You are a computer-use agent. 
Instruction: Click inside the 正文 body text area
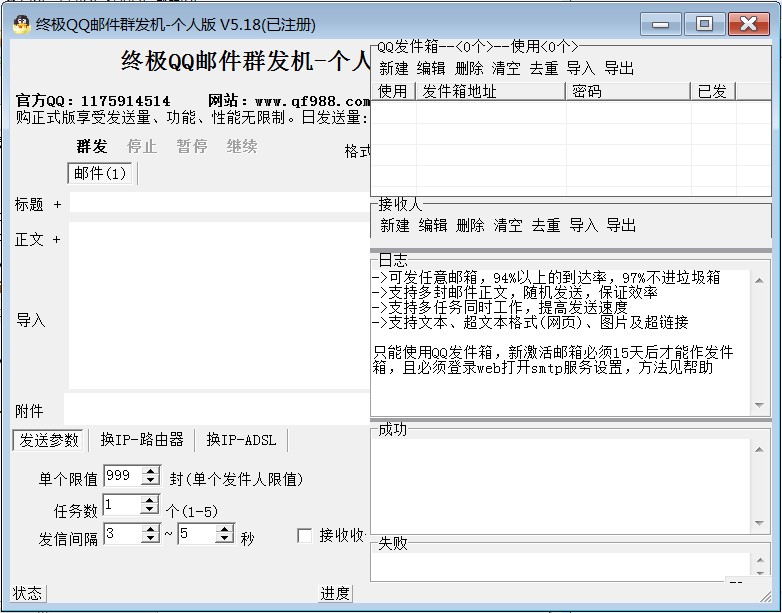[219, 305]
